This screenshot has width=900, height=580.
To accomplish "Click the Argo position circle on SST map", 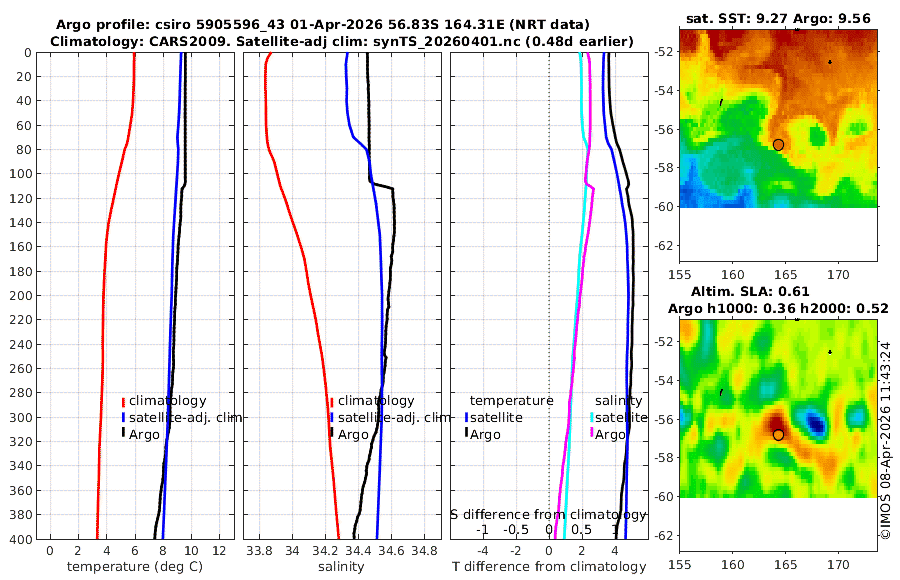I will [778, 145].
